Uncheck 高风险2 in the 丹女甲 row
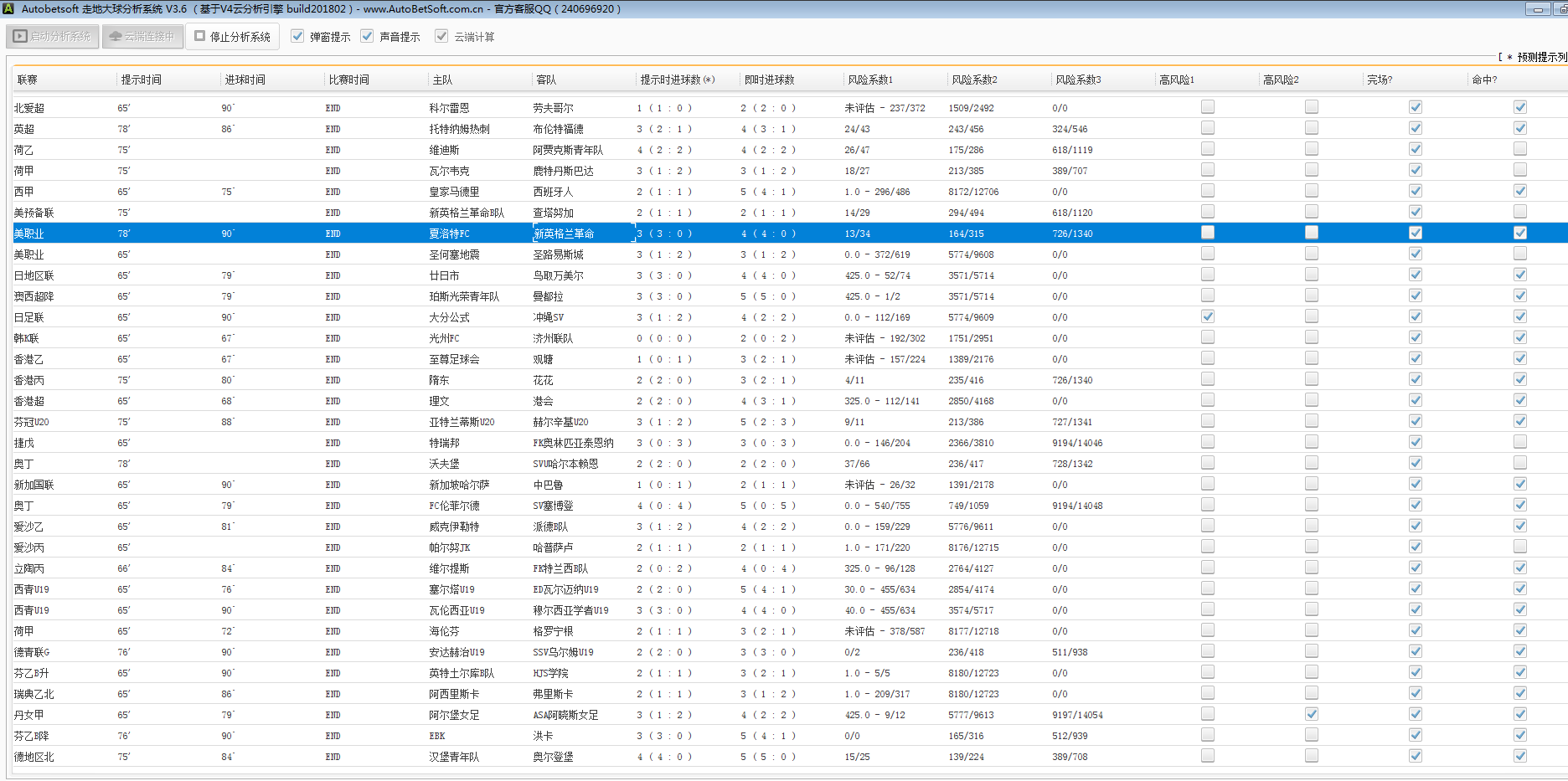Viewport: 1568px width, 781px height. click(x=1311, y=714)
